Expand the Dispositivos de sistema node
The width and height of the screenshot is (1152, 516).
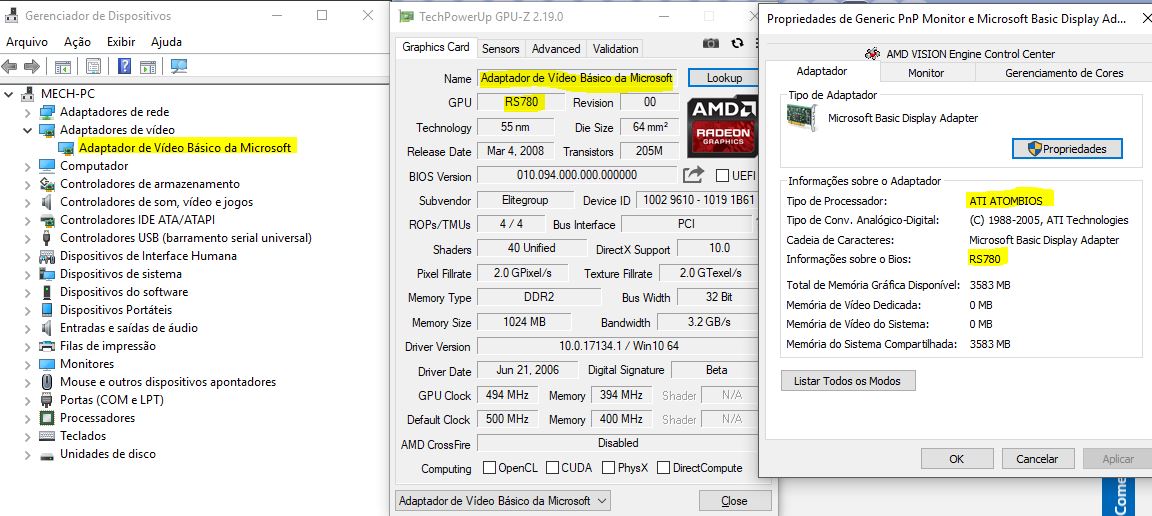(x=28, y=274)
